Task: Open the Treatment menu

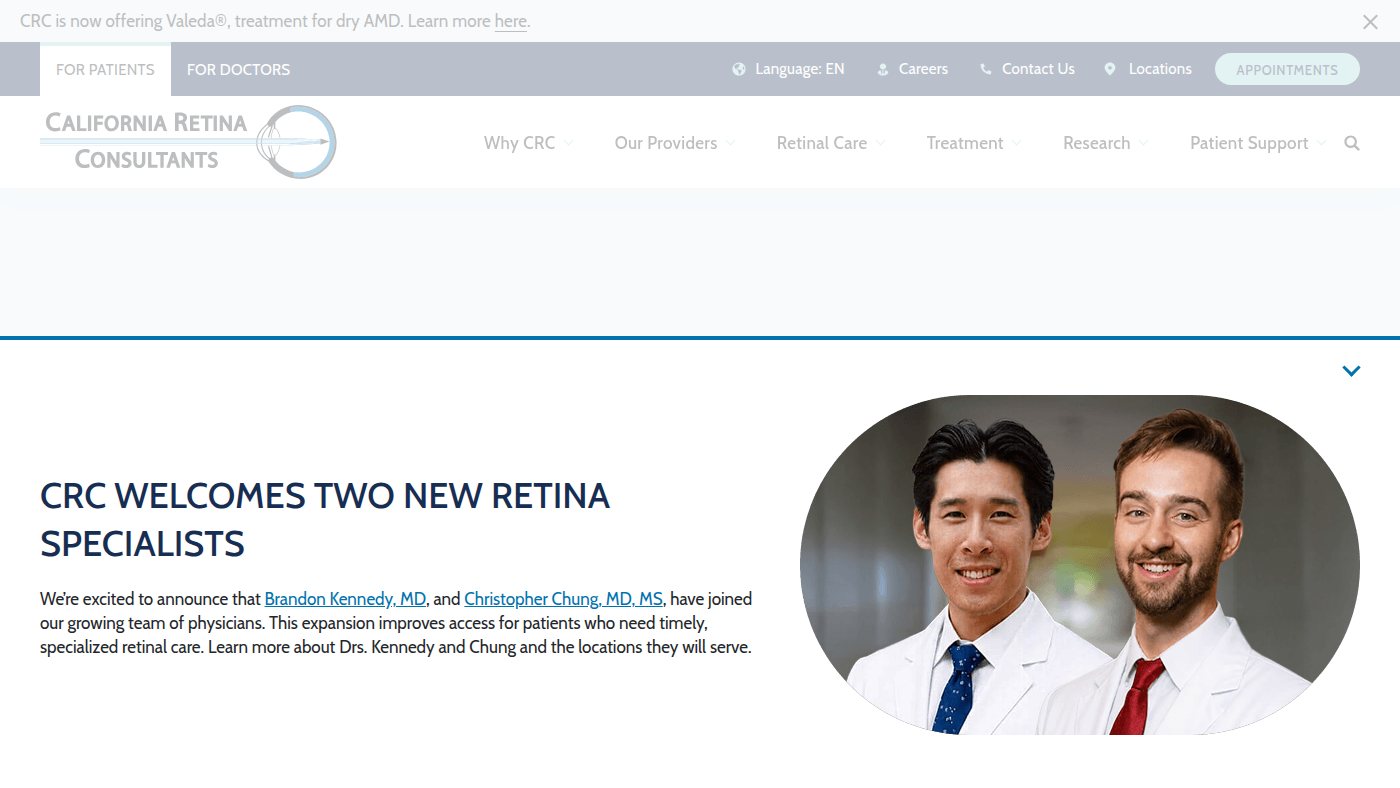Action: [965, 143]
